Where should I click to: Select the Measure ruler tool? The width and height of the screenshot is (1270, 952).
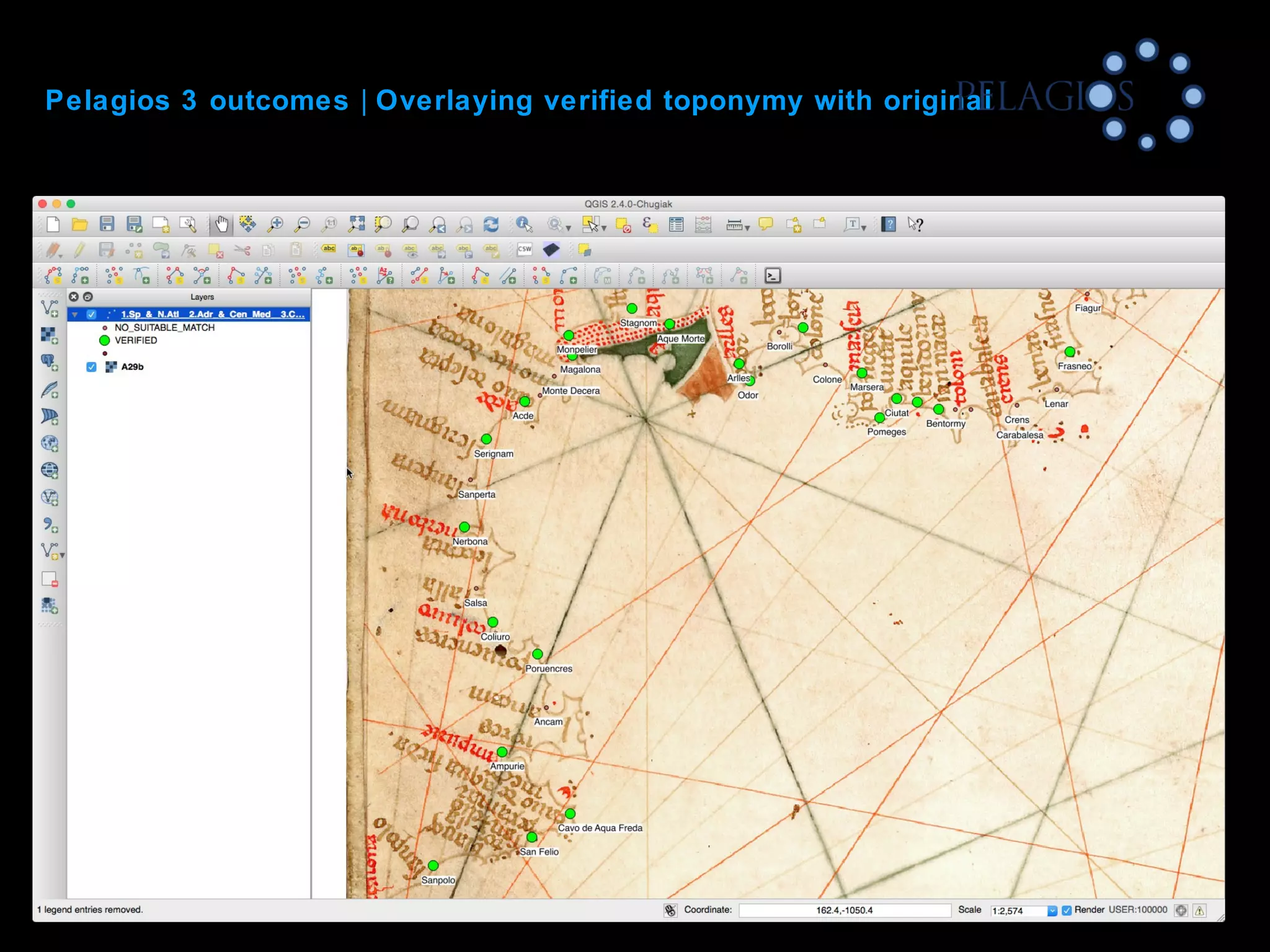coord(734,224)
